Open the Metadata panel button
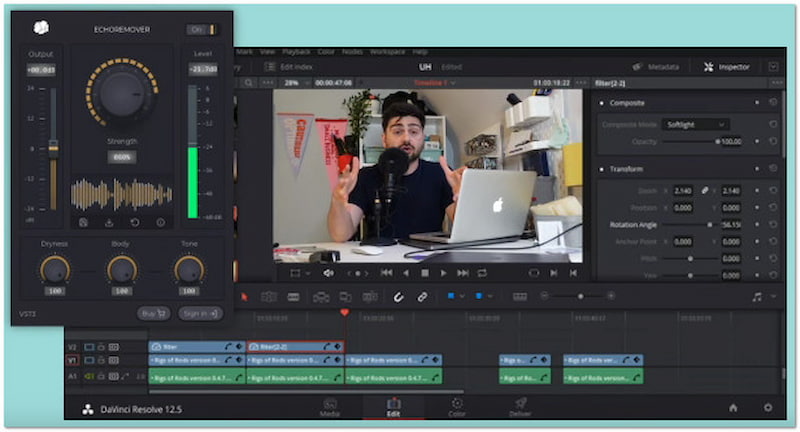Viewport: 800px width, 432px height. point(656,67)
